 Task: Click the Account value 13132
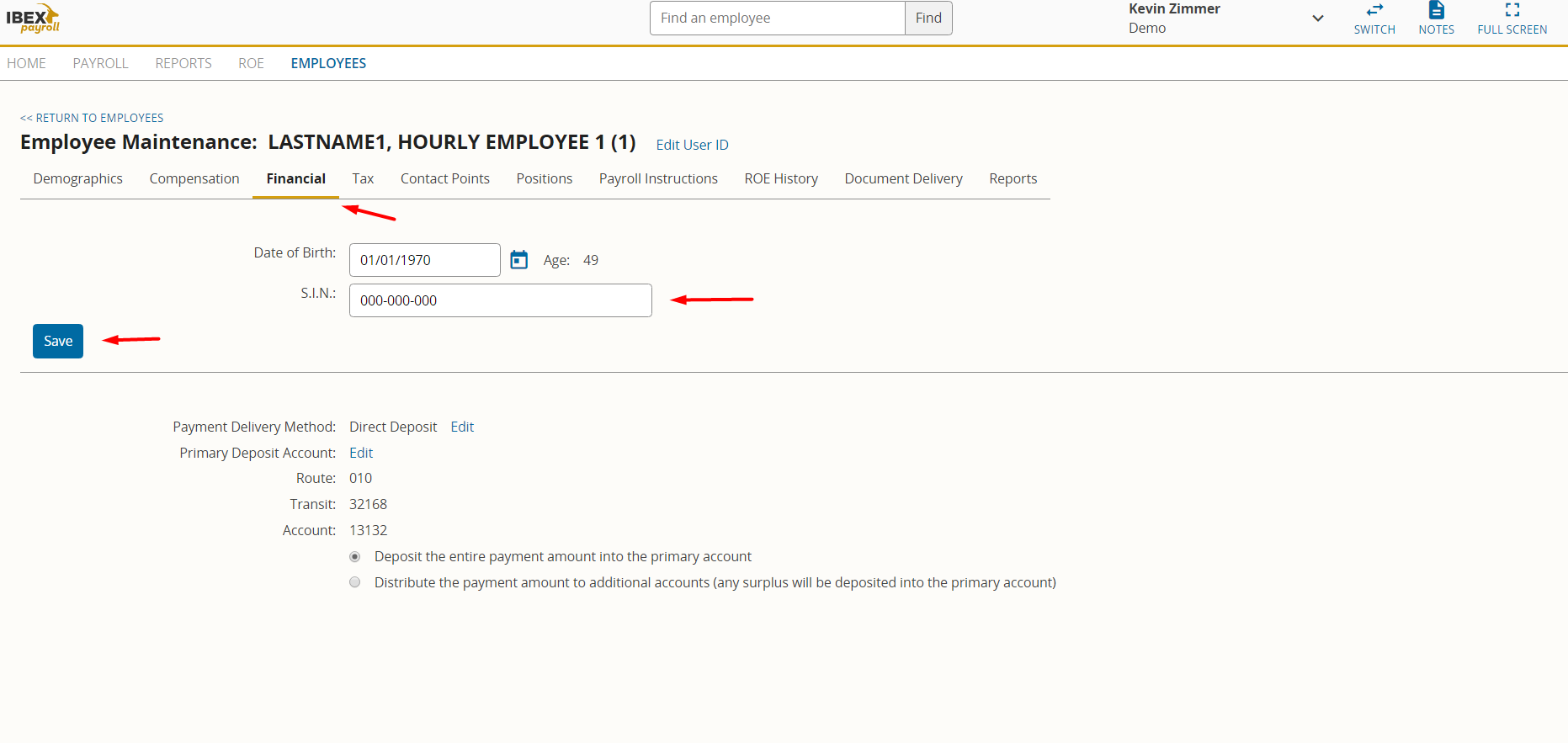click(x=369, y=530)
